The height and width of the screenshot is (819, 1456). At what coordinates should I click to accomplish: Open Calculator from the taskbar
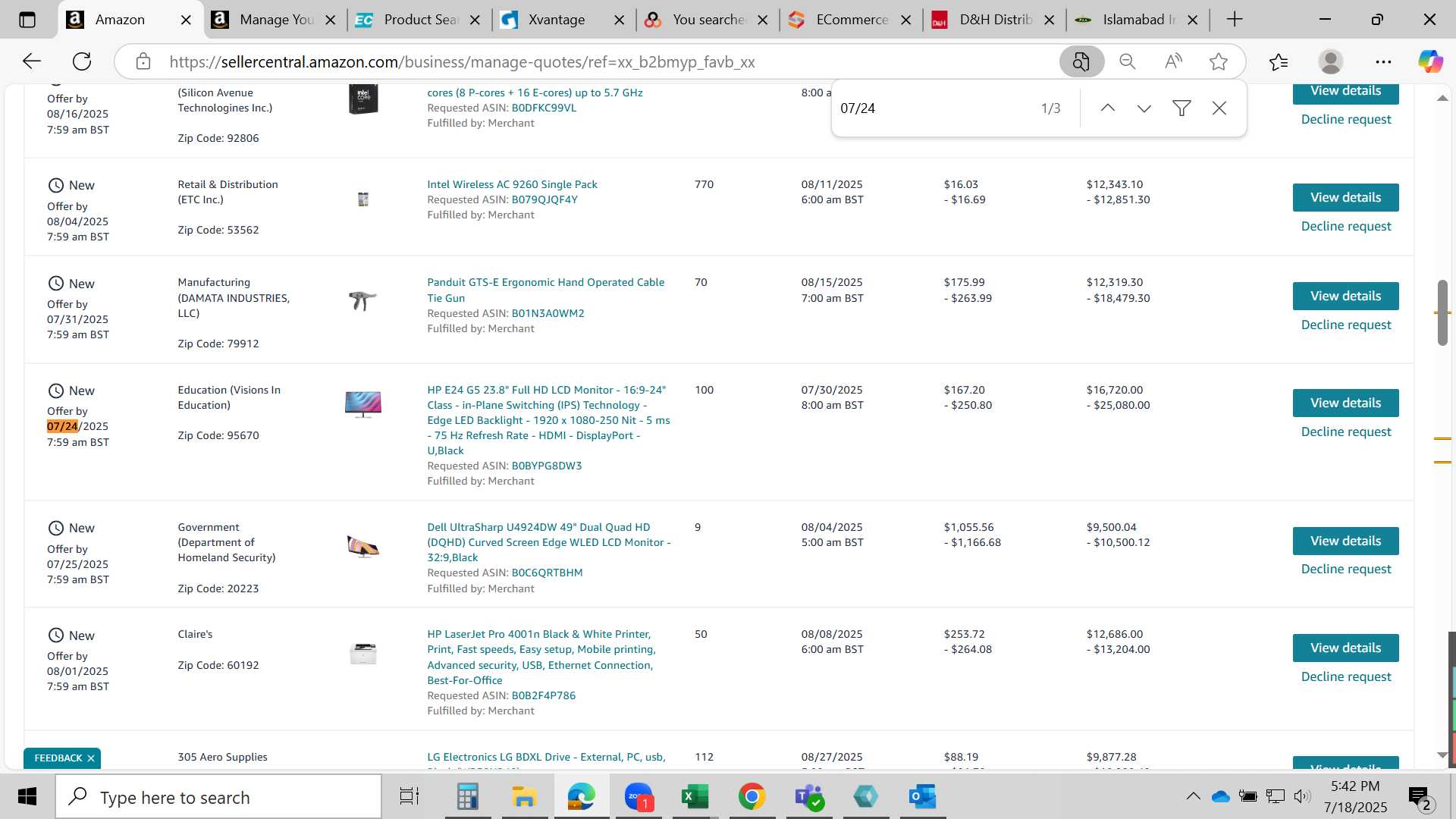pos(467,797)
